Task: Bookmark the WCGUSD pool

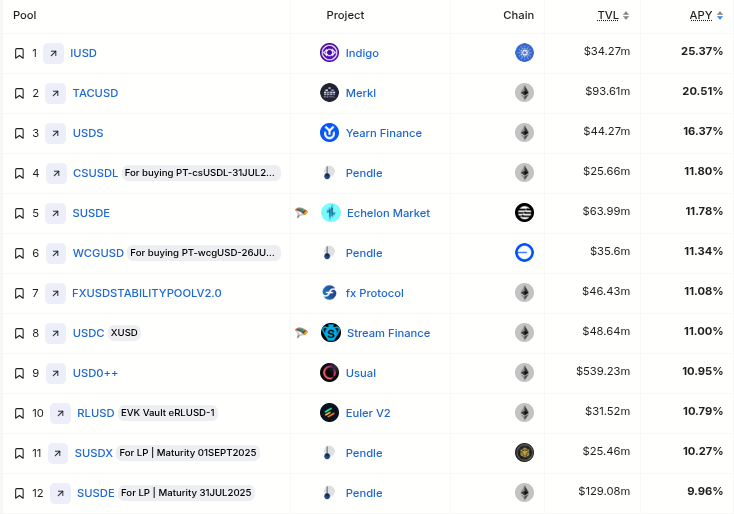Action: [x=19, y=253]
